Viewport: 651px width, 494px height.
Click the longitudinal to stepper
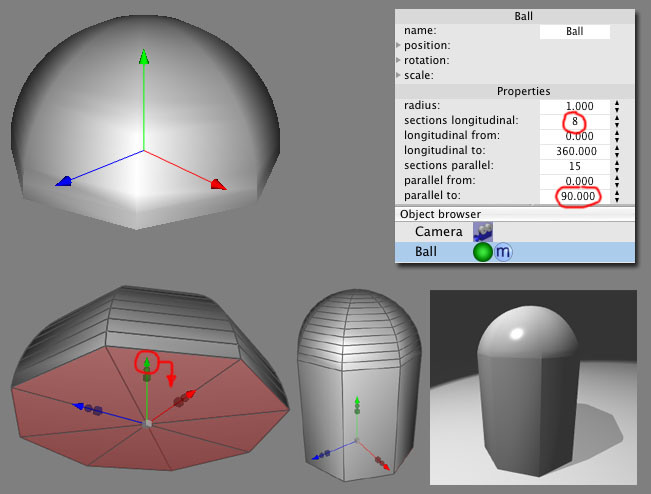[617, 151]
